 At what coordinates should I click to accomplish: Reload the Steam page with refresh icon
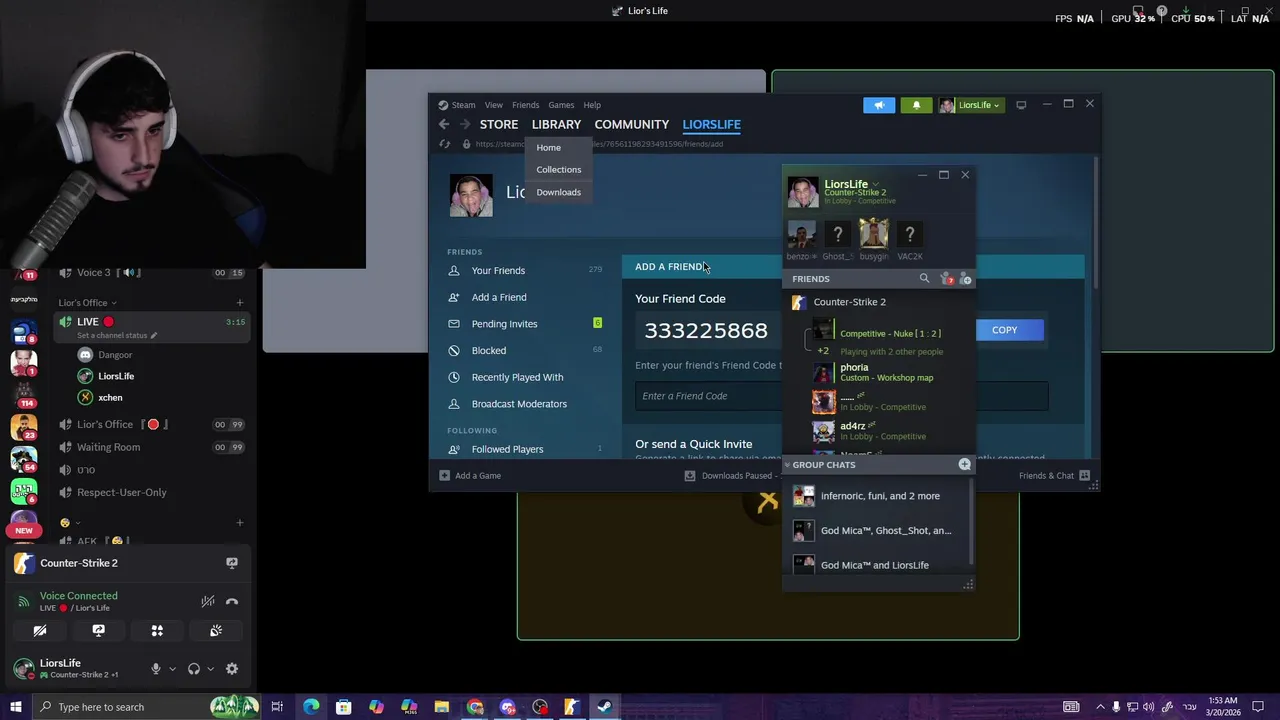coord(445,144)
